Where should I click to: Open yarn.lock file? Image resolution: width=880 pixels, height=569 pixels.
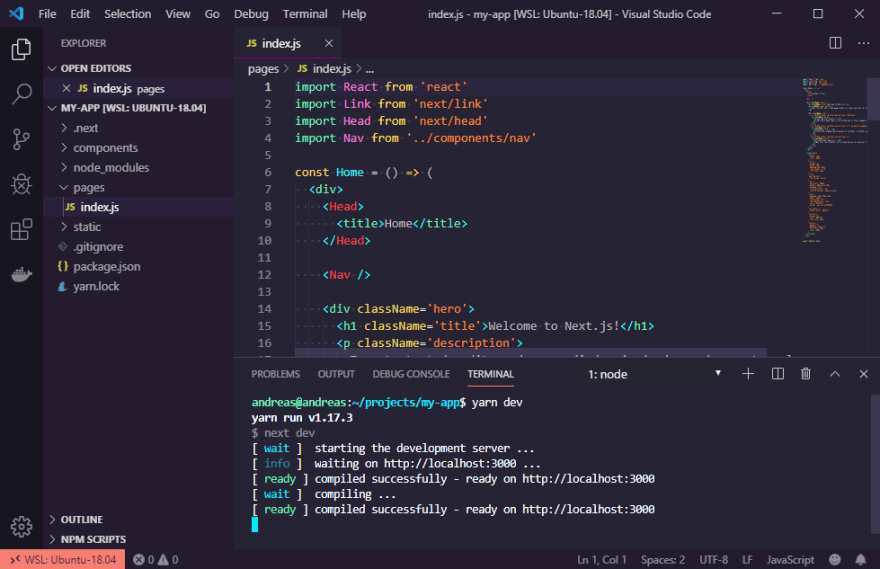tap(96, 286)
